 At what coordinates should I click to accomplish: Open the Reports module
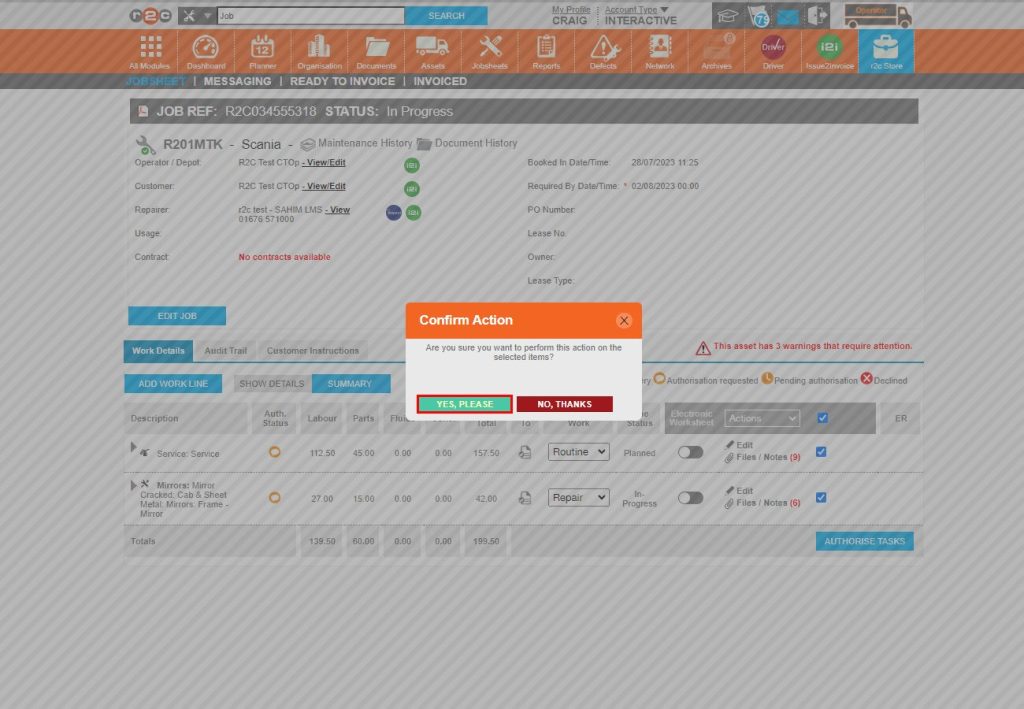click(546, 50)
